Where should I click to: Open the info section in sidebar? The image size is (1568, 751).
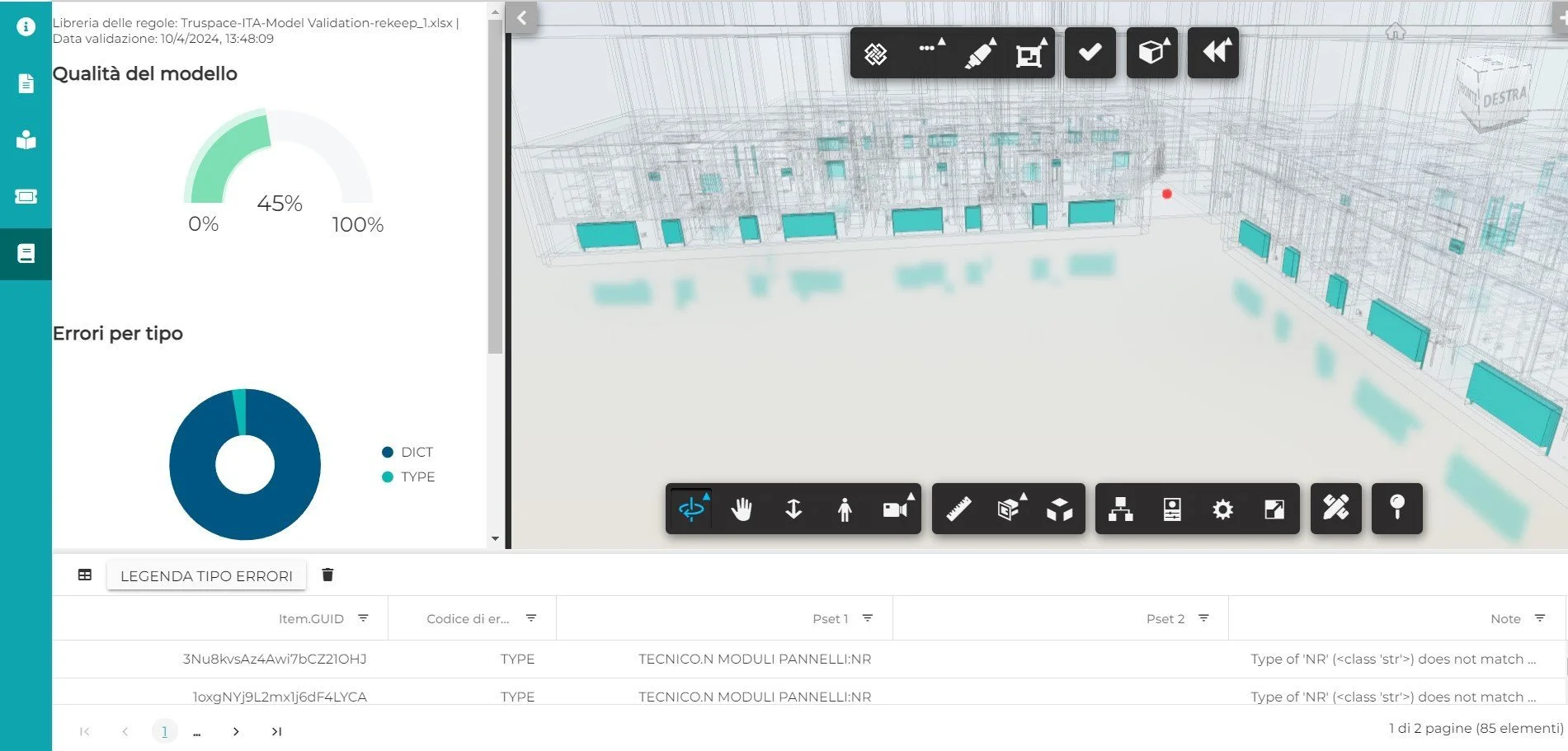pos(26,26)
